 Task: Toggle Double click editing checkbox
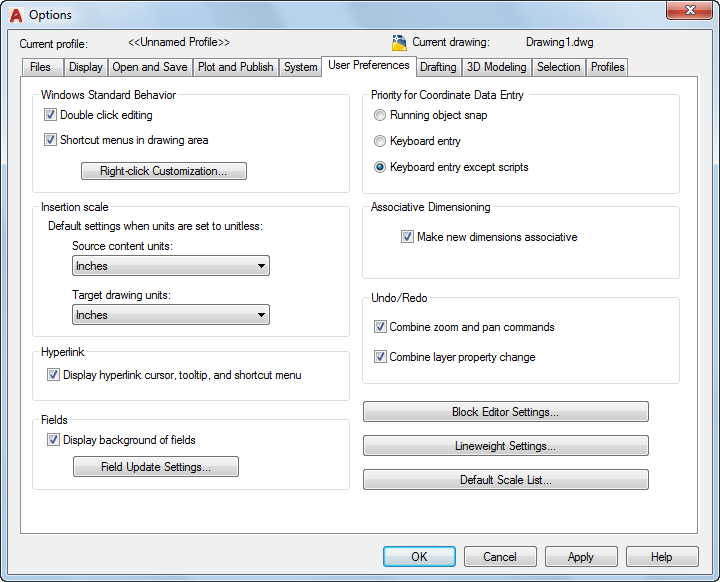[x=51, y=115]
